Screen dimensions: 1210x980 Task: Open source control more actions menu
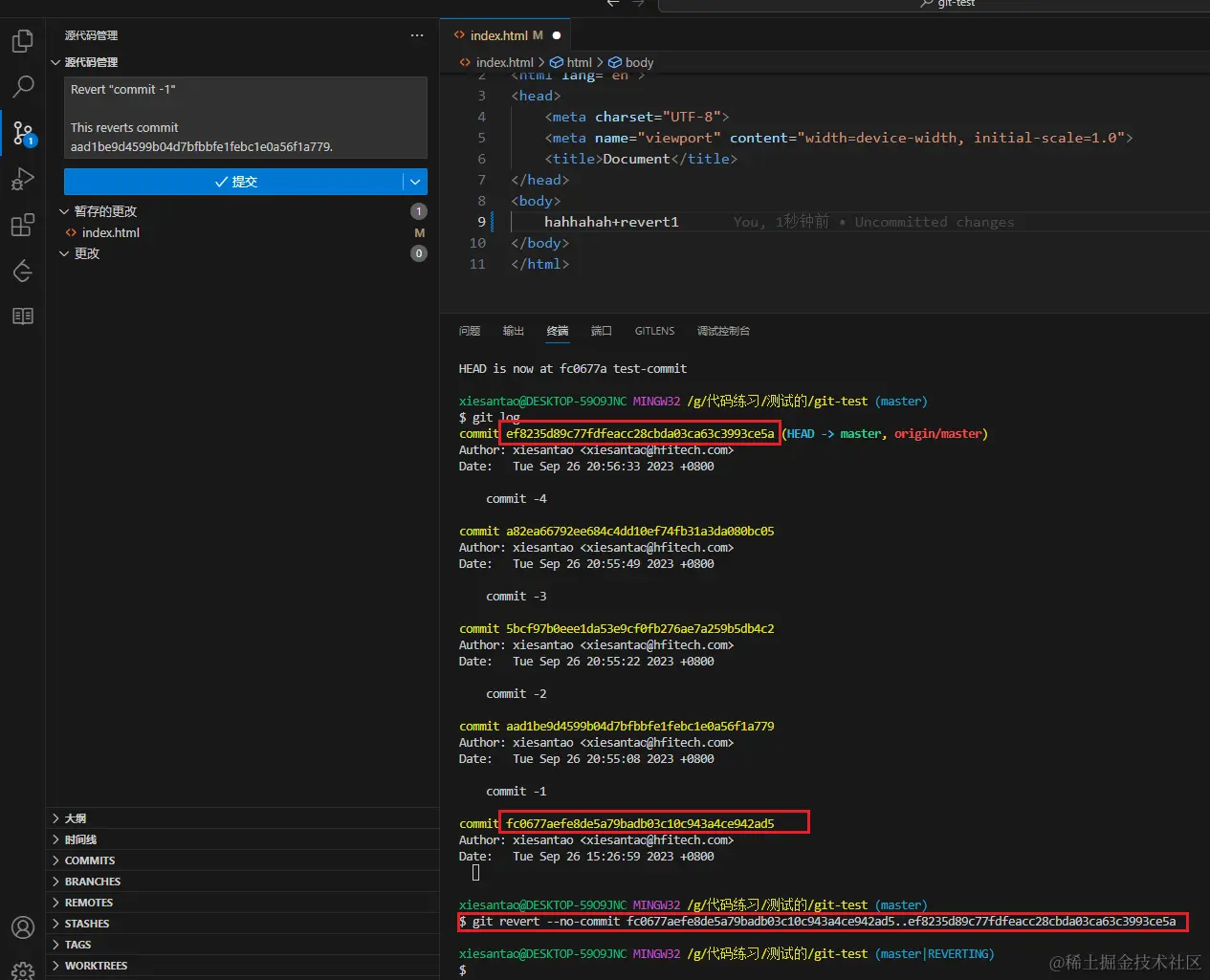417,35
